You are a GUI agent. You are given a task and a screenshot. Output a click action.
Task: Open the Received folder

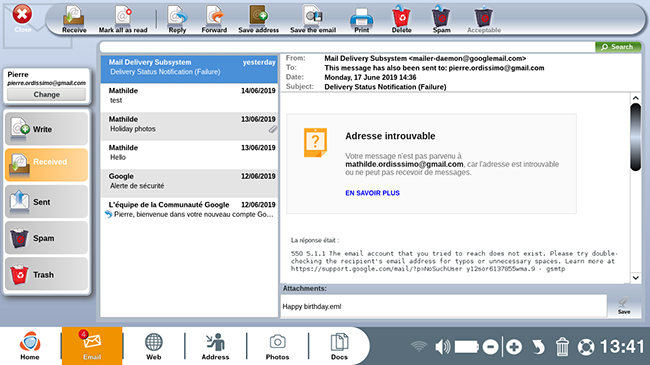click(x=46, y=165)
